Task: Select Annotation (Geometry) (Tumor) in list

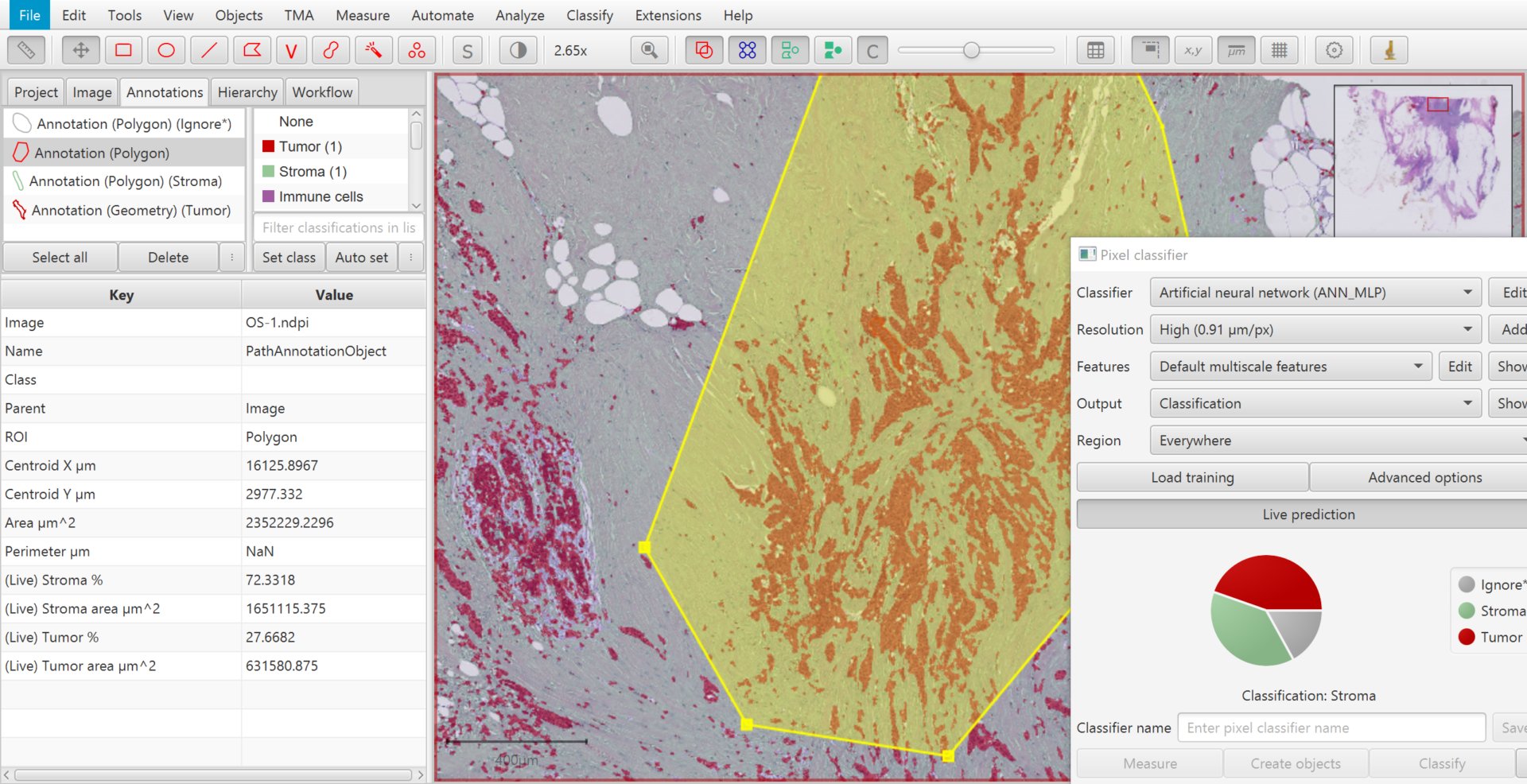Action: pos(125,210)
